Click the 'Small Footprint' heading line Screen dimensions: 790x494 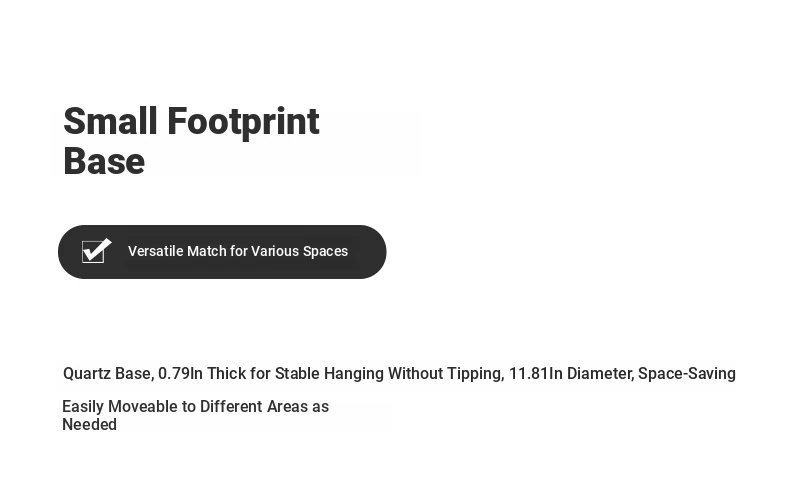tap(191, 121)
